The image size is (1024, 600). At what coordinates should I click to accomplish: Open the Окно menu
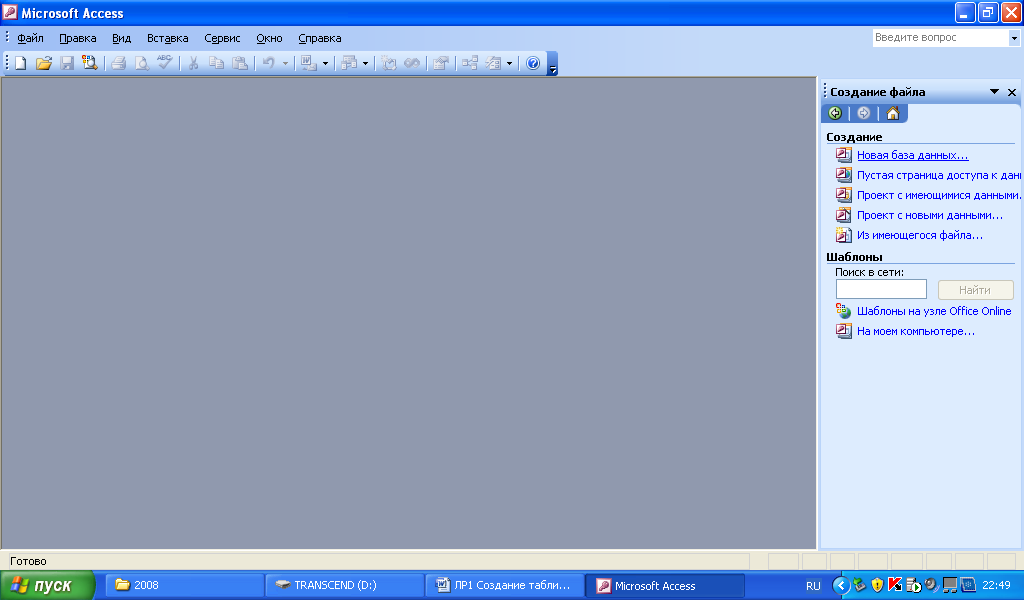[x=269, y=38]
